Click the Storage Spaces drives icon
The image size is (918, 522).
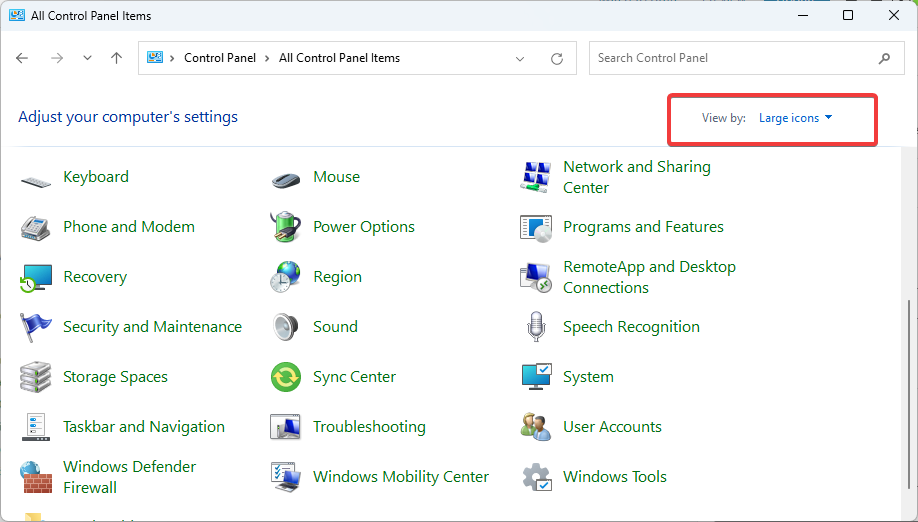(x=36, y=377)
